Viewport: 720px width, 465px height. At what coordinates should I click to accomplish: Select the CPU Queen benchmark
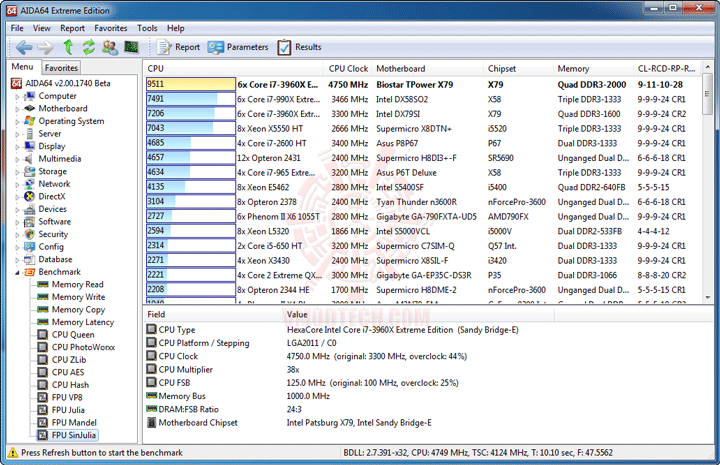73,335
